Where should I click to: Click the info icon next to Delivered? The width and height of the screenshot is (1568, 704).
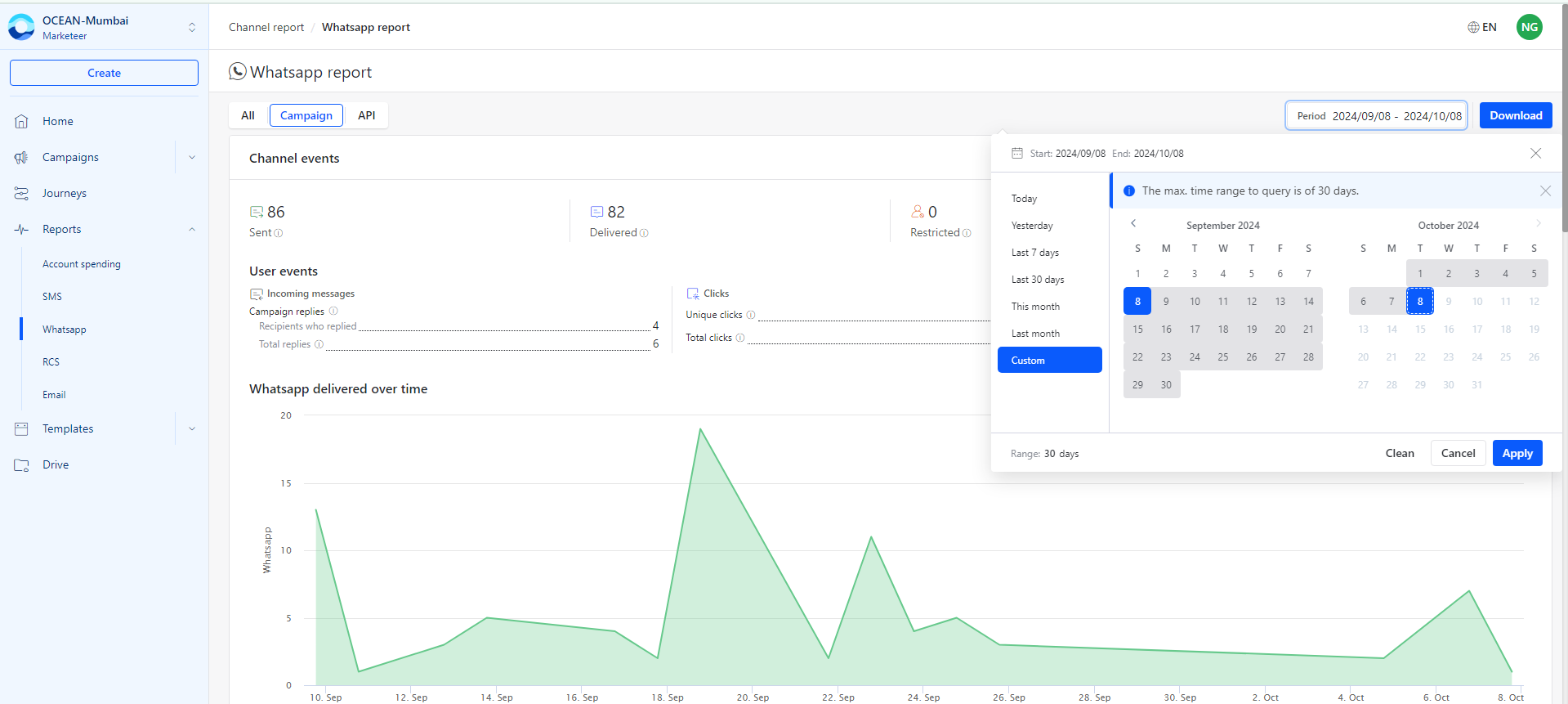[x=644, y=233]
